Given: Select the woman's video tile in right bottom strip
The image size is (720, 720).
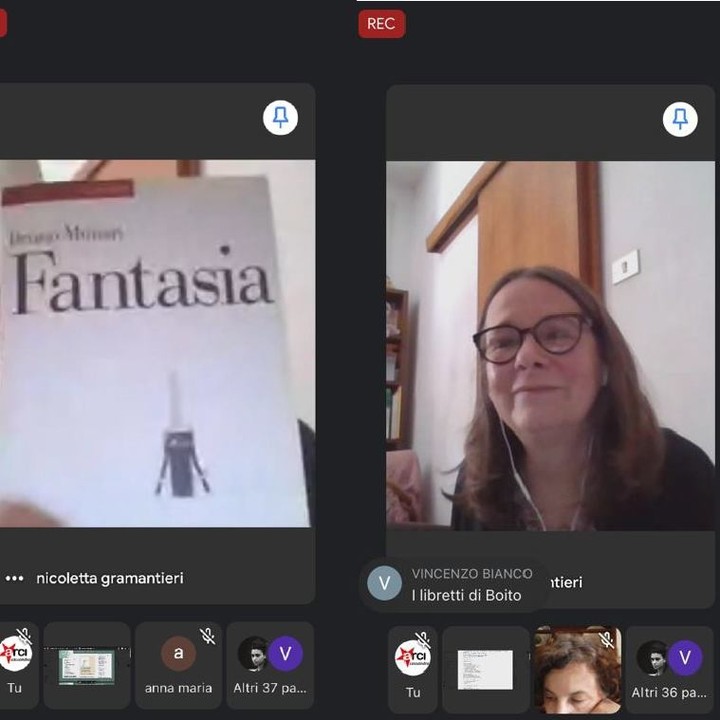Looking at the screenshot, I should 578,669.
